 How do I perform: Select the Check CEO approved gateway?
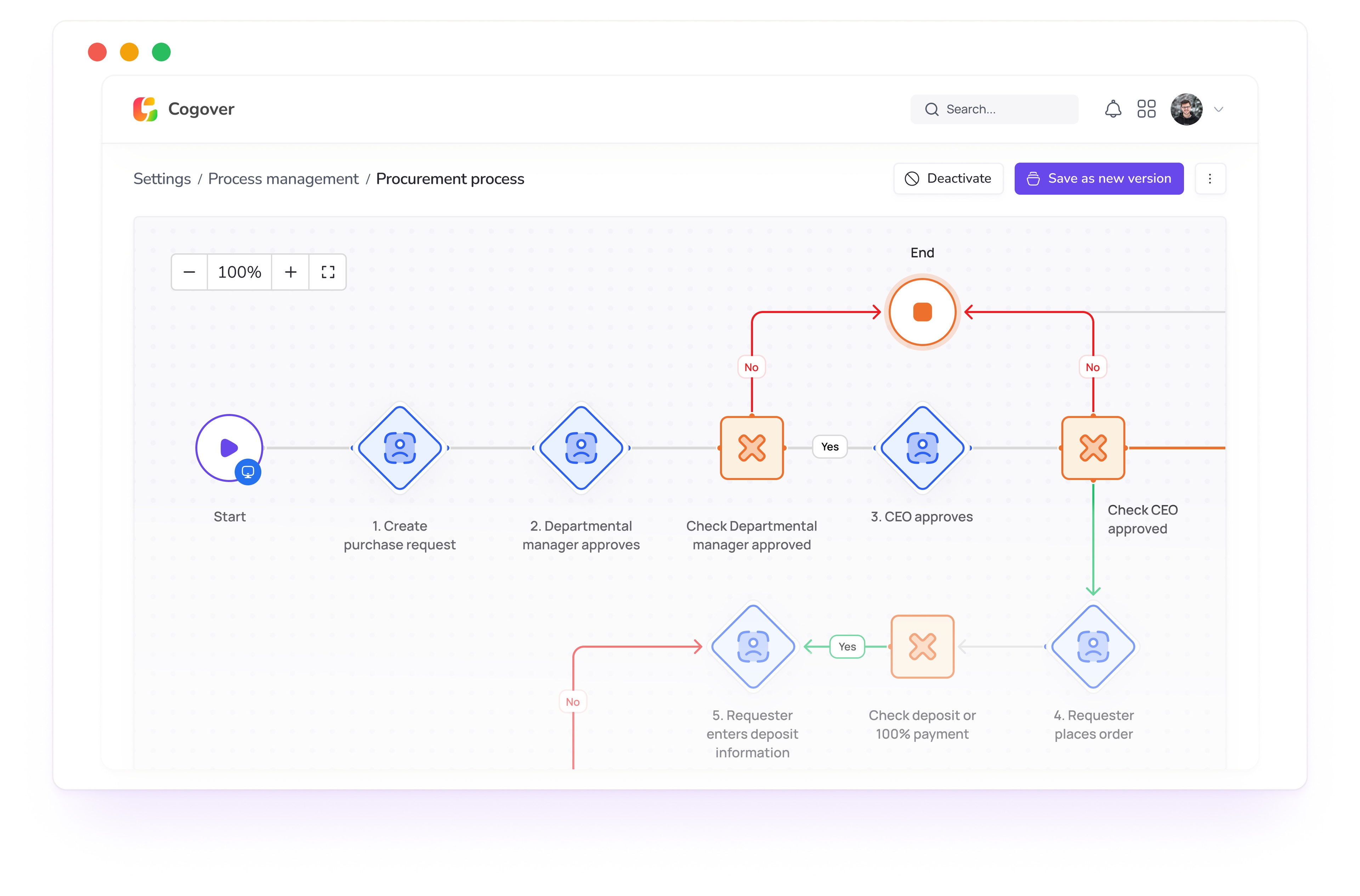[x=1093, y=448]
